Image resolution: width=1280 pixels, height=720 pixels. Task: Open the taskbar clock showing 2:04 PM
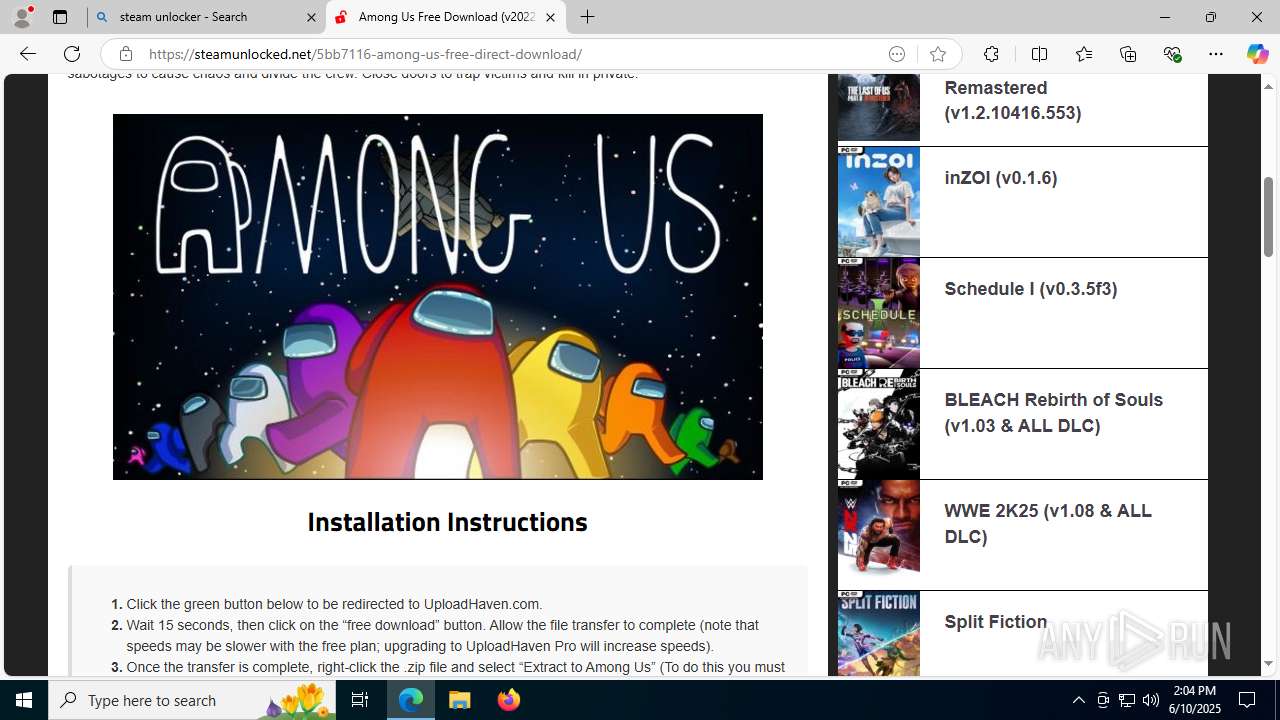coord(1194,700)
